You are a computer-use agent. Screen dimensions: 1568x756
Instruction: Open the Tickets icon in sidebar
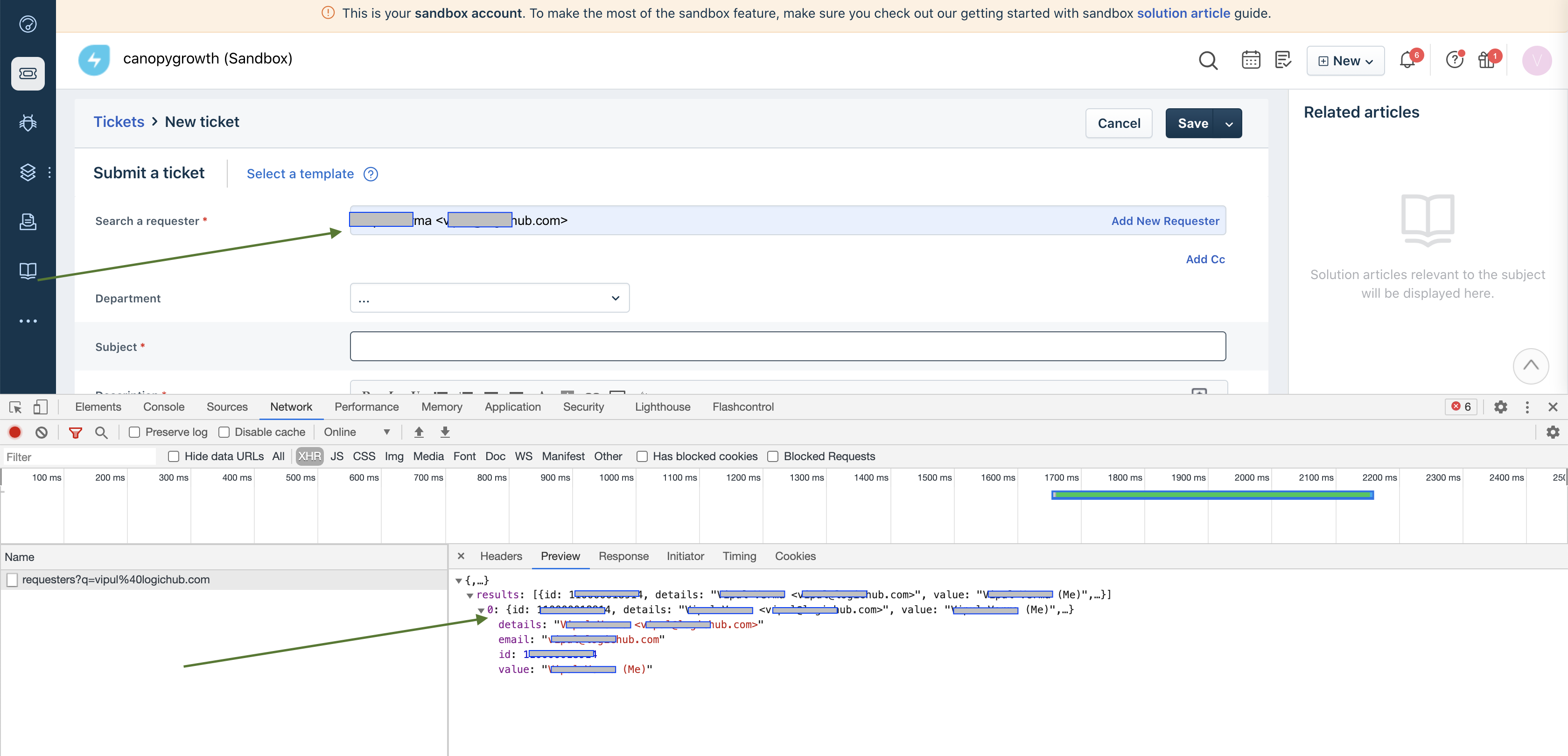28,74
